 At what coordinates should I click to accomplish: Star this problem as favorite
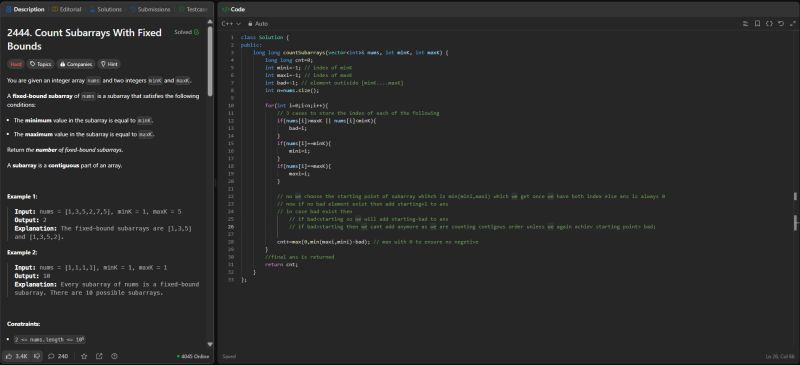(84, 356)
